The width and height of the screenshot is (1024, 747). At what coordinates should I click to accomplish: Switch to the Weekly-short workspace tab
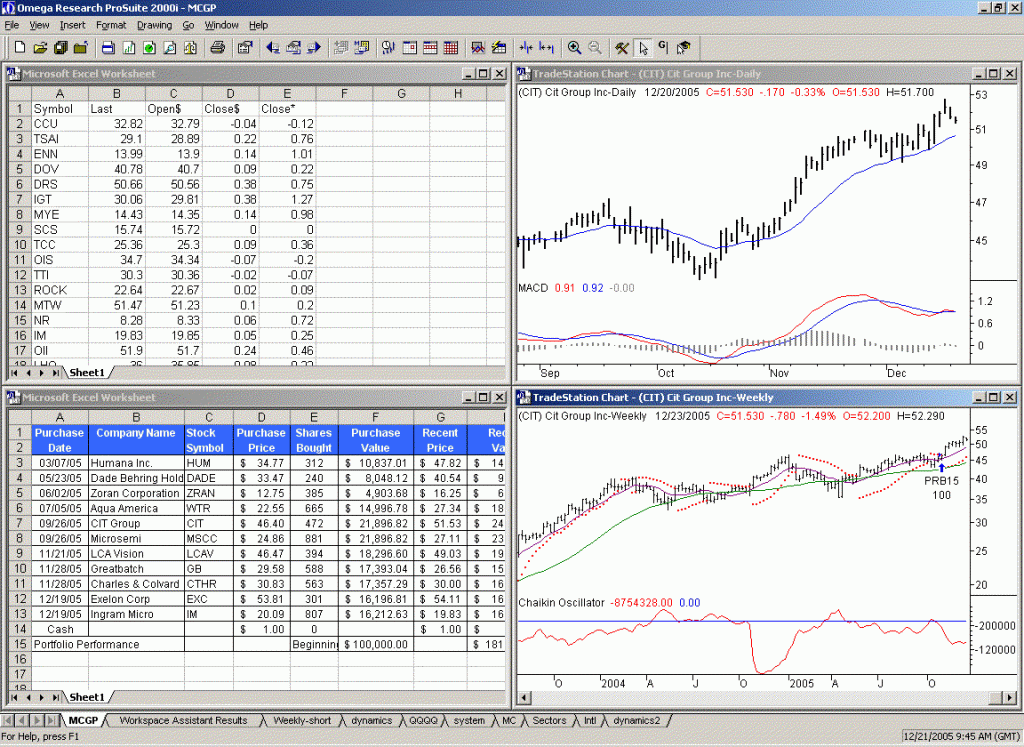pos(302,720)
